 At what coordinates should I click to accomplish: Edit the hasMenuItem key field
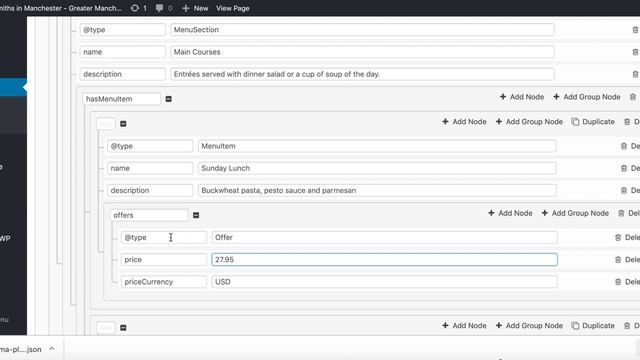click(122, 99)
